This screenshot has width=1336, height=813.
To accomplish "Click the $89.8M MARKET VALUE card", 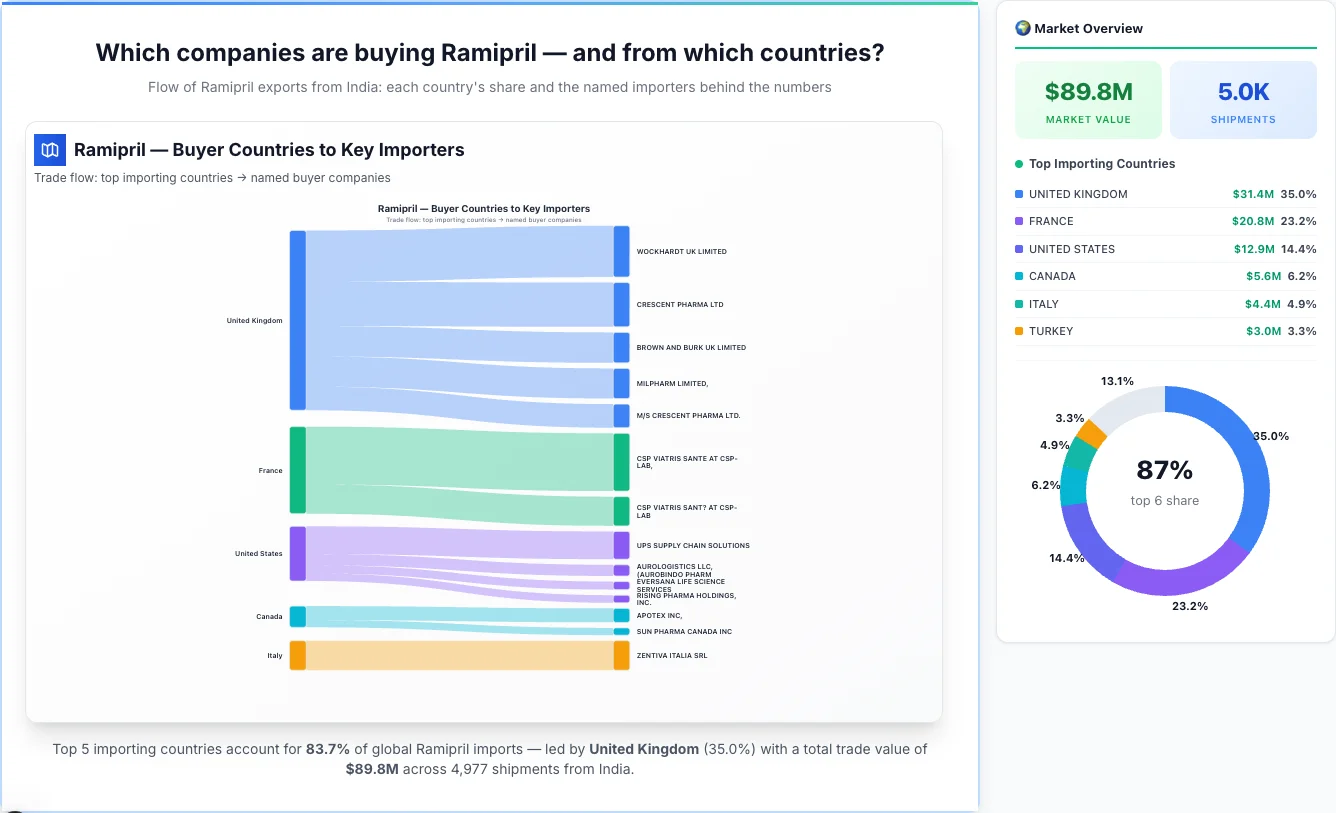I will [1088, 99].
